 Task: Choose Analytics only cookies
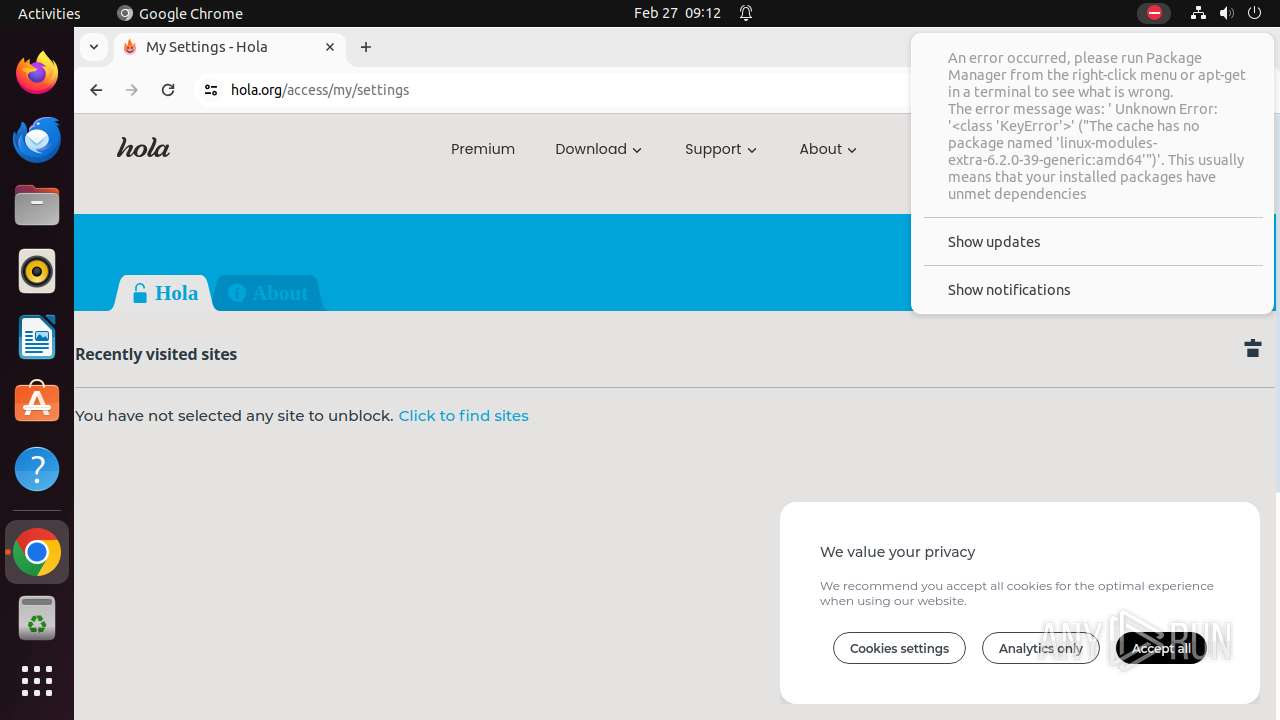[1041, 648]
